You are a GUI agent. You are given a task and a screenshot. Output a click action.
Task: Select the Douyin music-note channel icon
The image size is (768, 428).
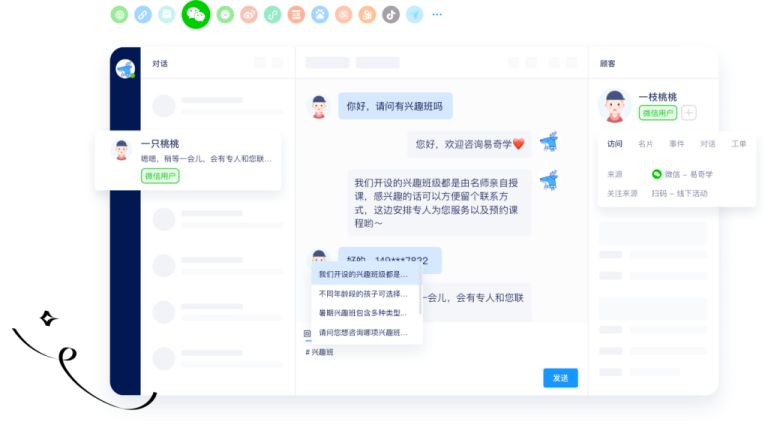(391, 15)
